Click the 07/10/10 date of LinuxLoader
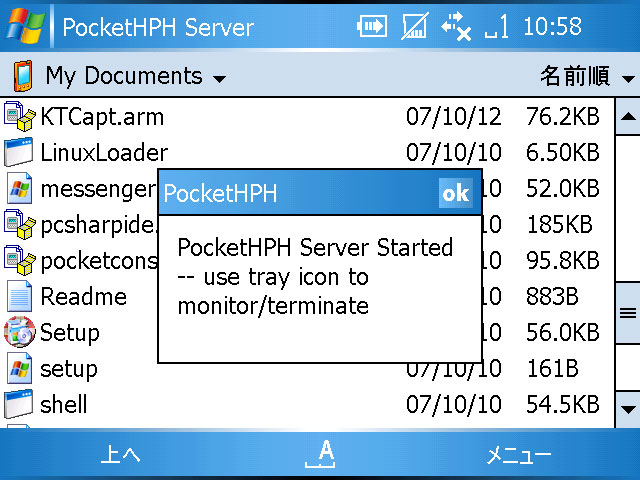 pyautogui.click(x=453, y=153)
